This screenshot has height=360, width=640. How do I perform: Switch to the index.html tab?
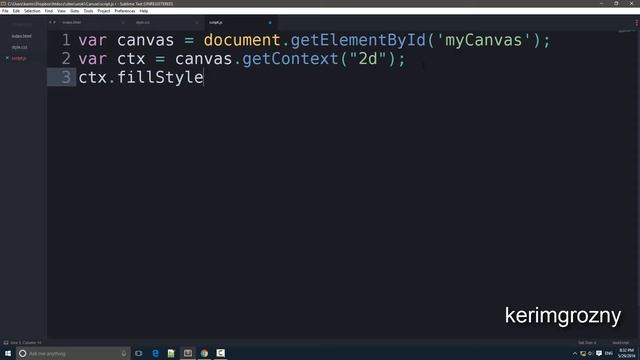click(x=71, y=22)
